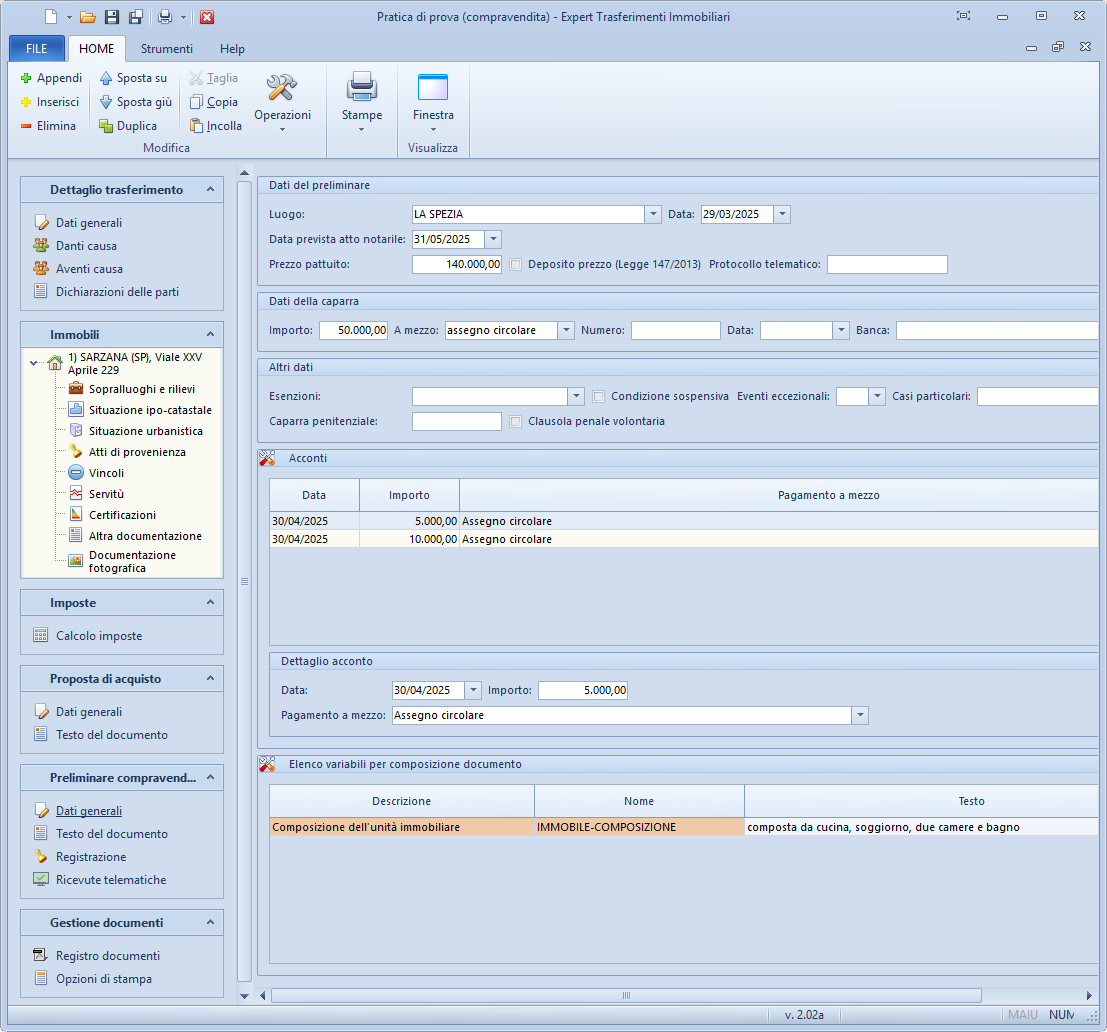Image resolution: width=1107 pixels, height=1032 pixels.
Task: Click the Elimina button
Action: click(48, 126)
